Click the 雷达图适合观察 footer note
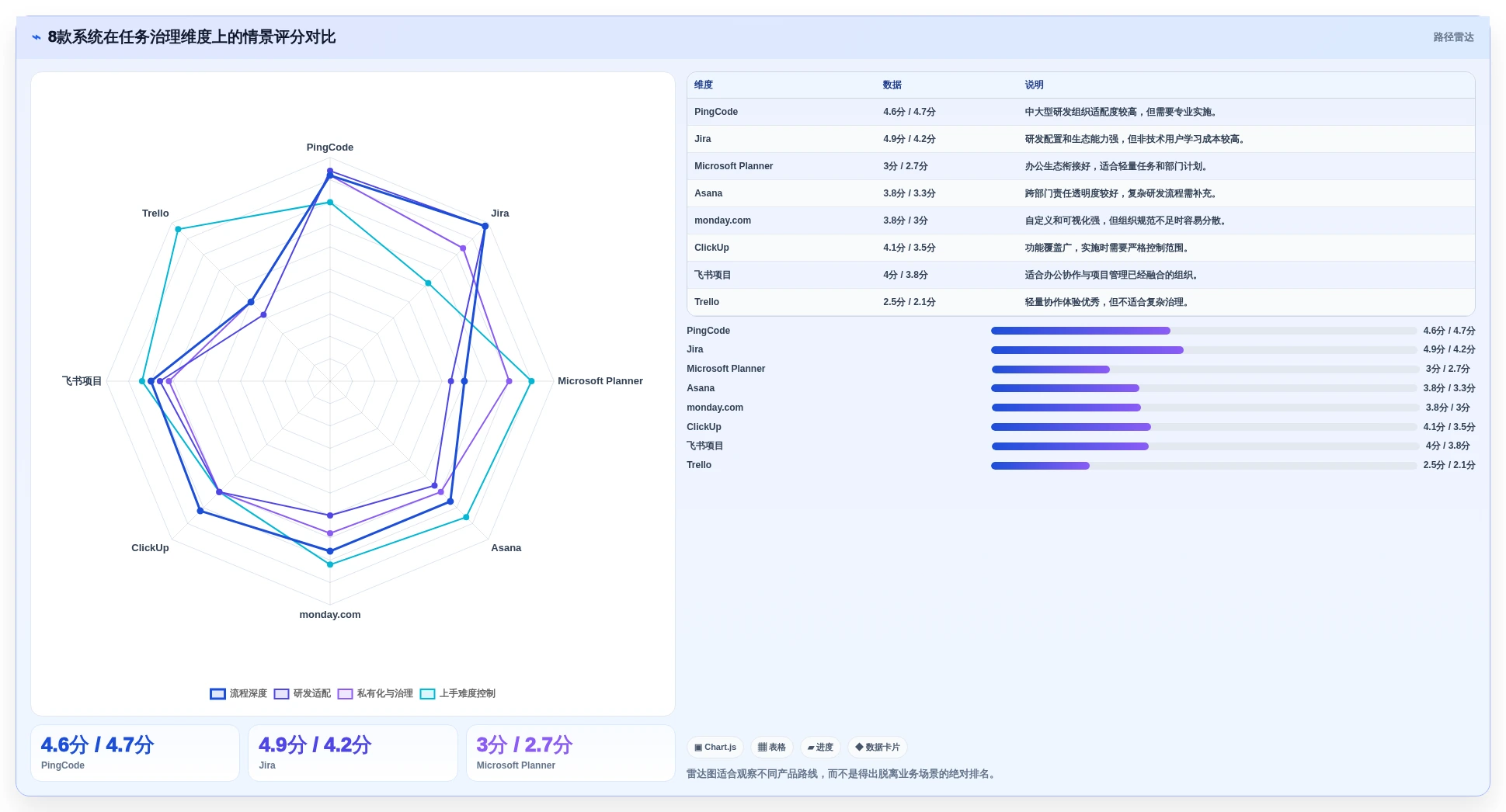 [x=842, y=774]
